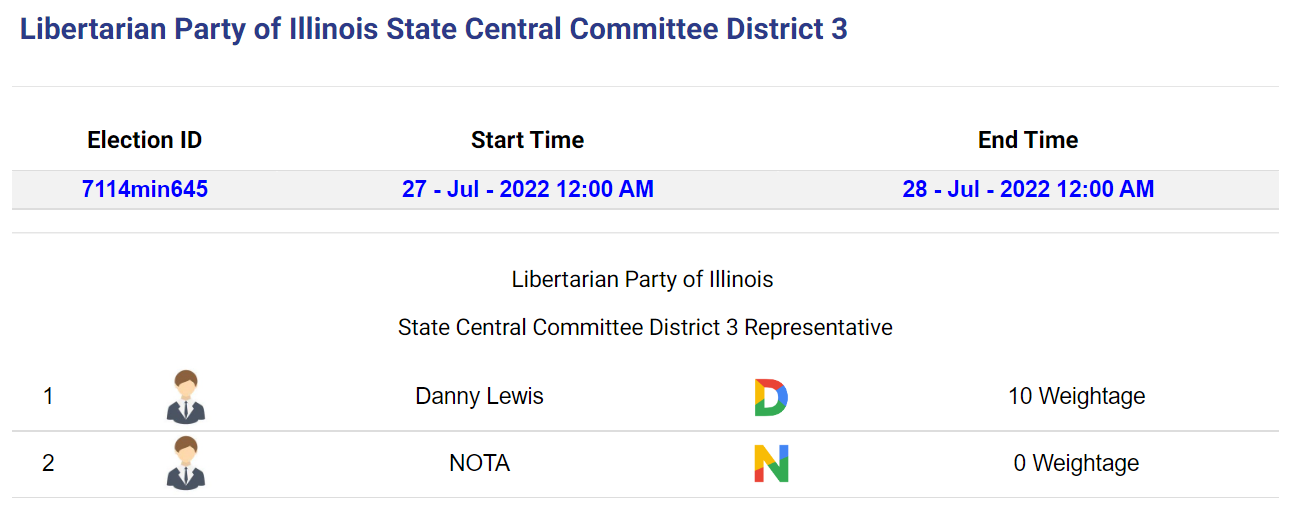Click Danny Lewis's avatar icon

185,397
